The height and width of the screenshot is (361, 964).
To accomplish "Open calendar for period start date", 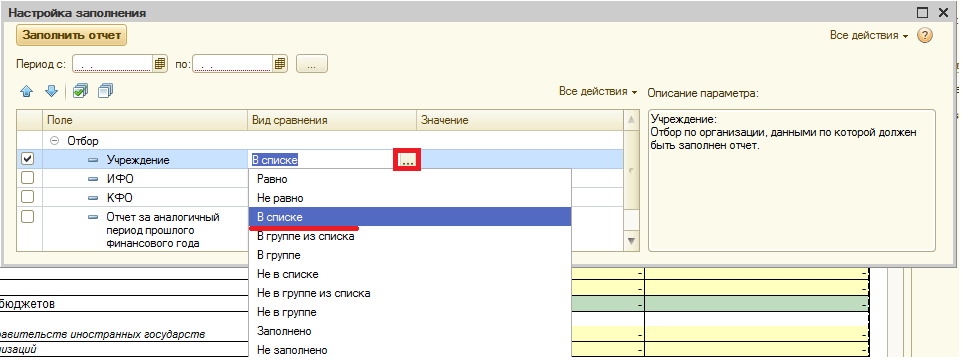I will [x=160, y=63].
